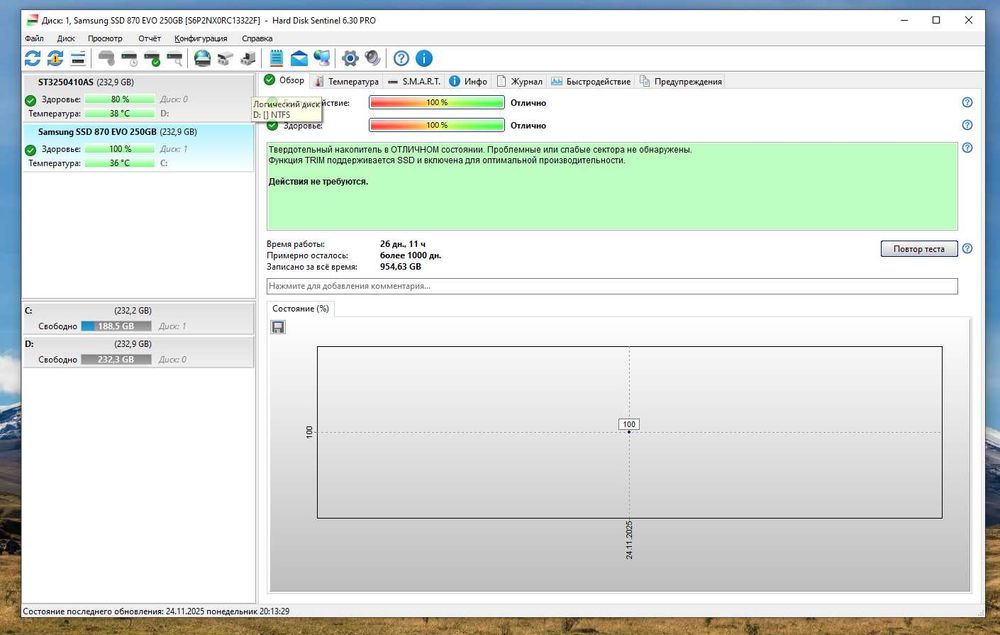Screen dimensions: 1000x635
Task: Click the Повтор теста button
Action: coord(919,249)
